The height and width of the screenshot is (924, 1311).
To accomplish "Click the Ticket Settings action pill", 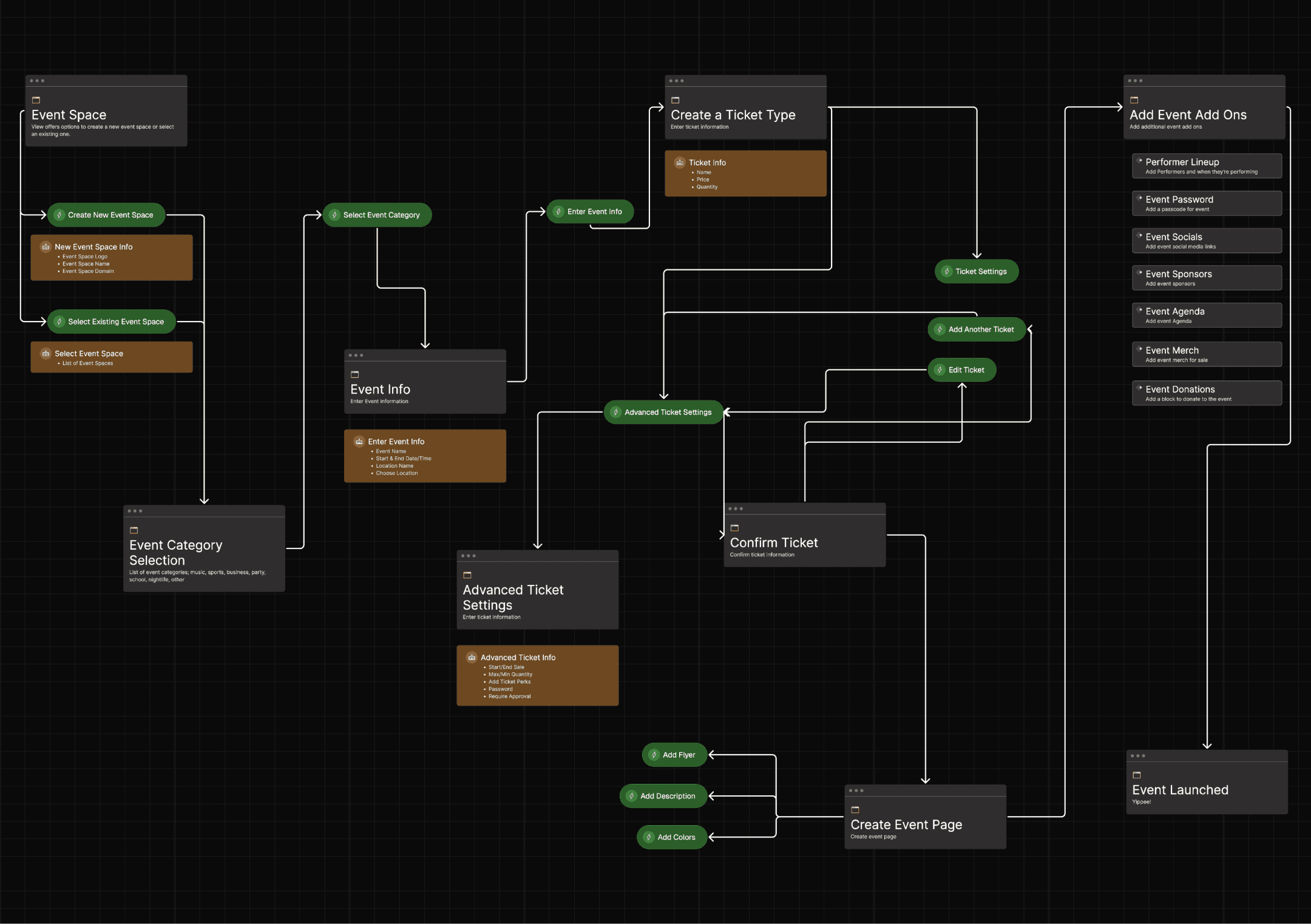I will point(976,271).
